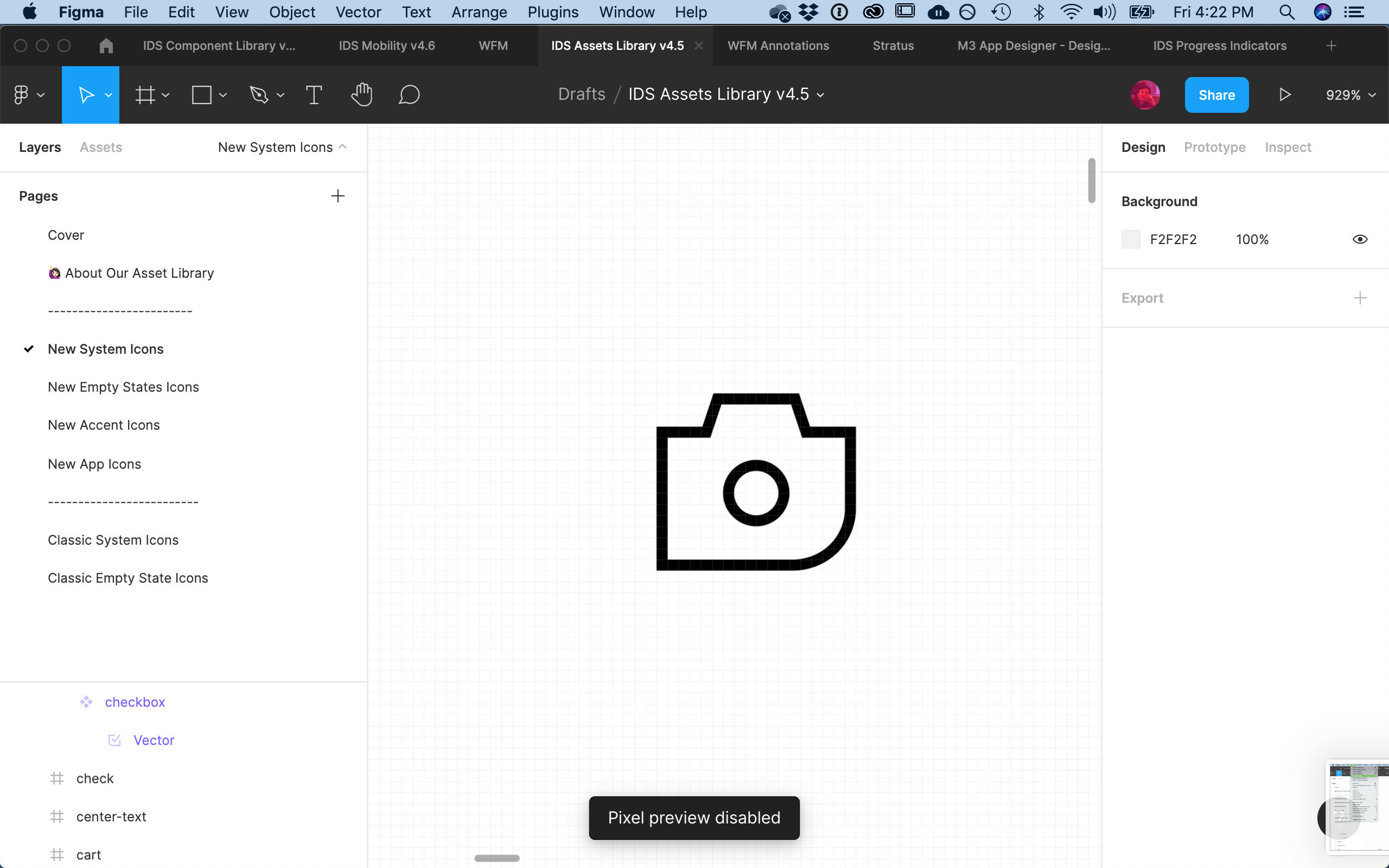
Task: Click the blue Share button
Action: [x=1216, y=95]
